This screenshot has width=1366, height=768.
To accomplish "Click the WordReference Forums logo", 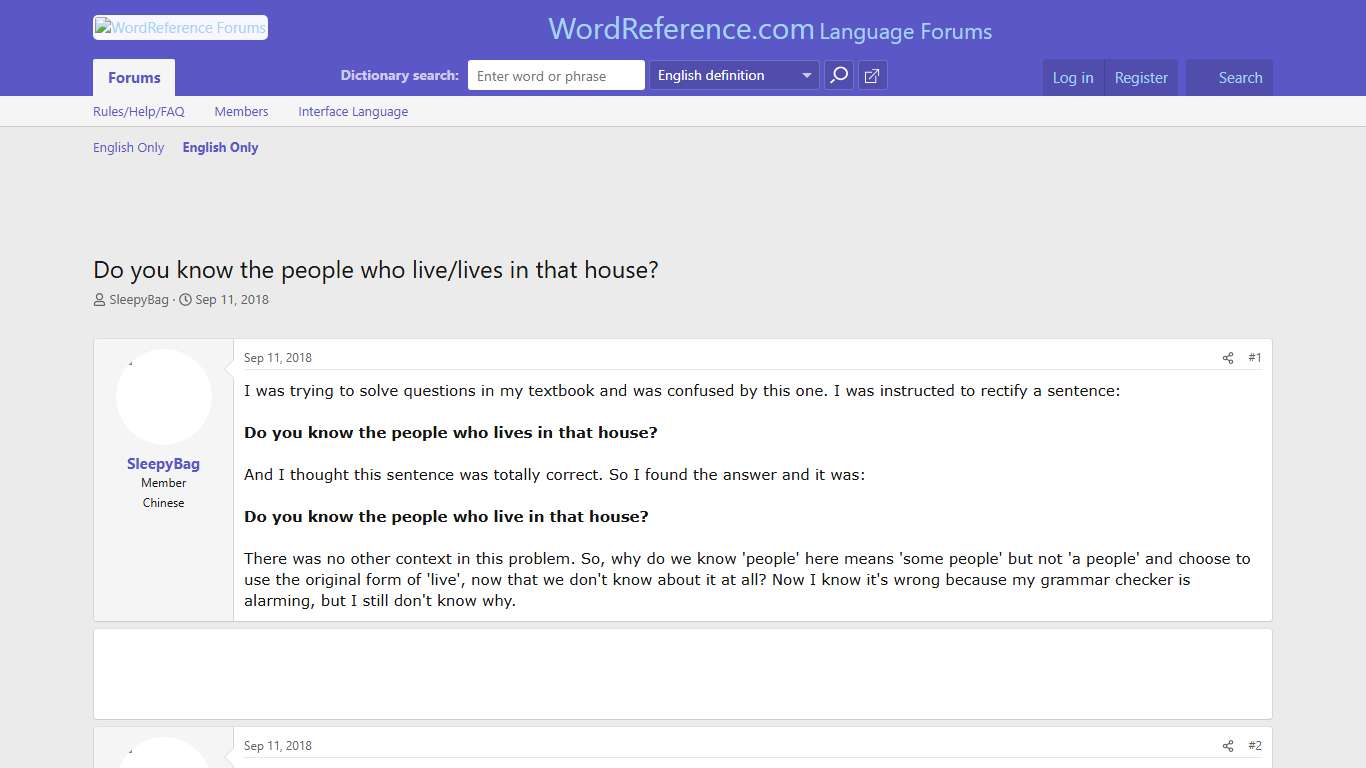I will (180, 27).
